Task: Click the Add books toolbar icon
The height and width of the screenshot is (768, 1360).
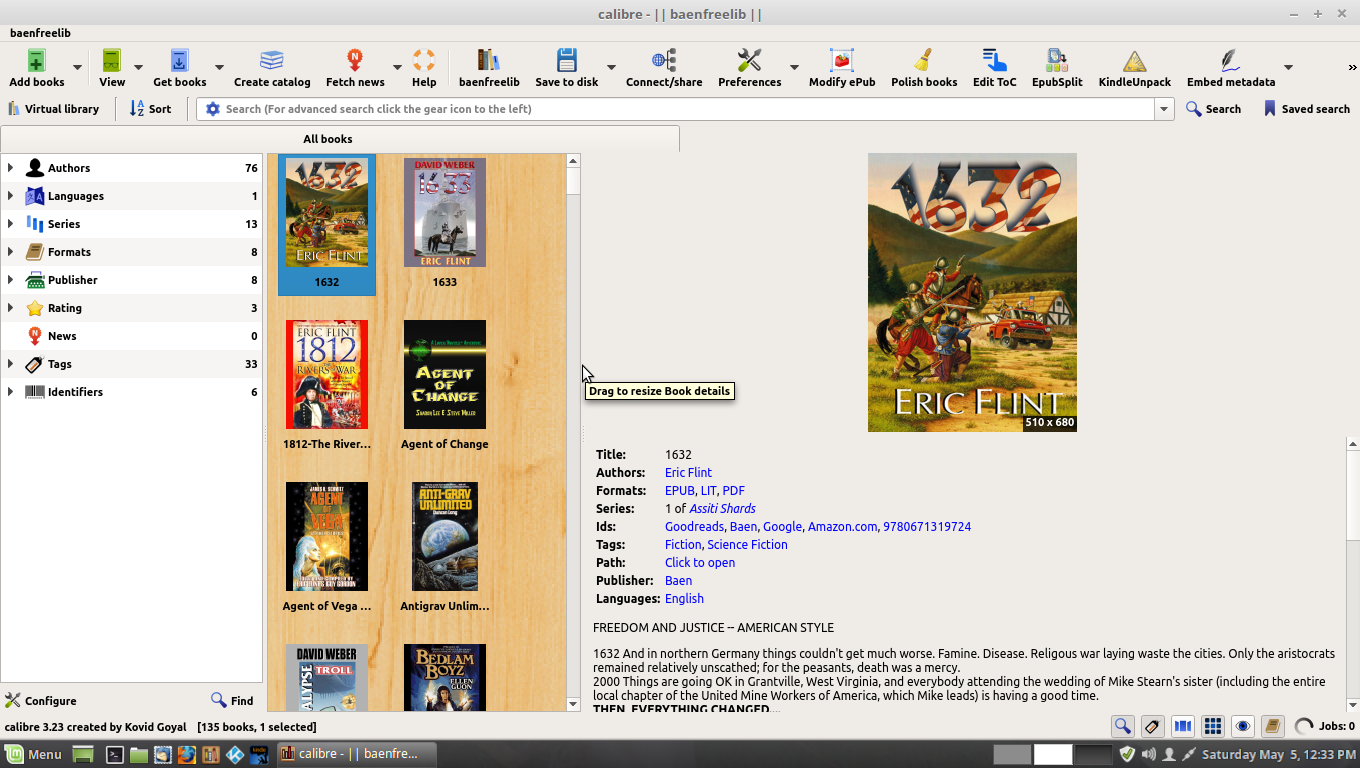Action: 36,61
